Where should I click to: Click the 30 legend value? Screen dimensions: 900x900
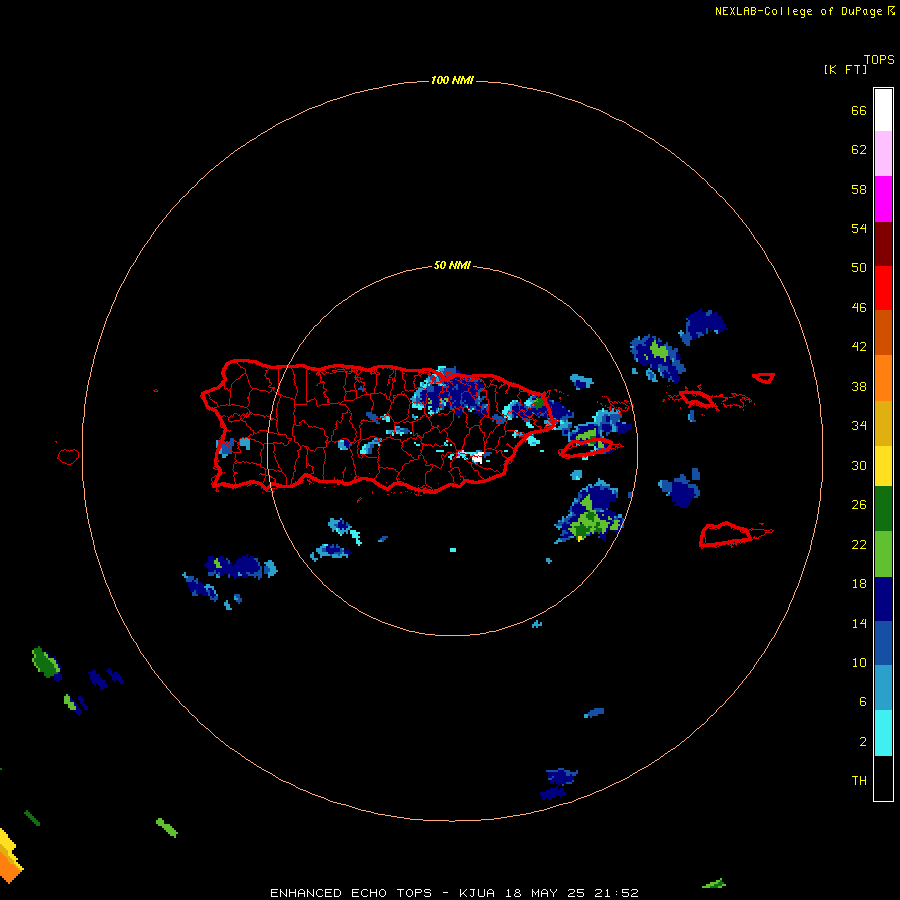tap(859, 465)
